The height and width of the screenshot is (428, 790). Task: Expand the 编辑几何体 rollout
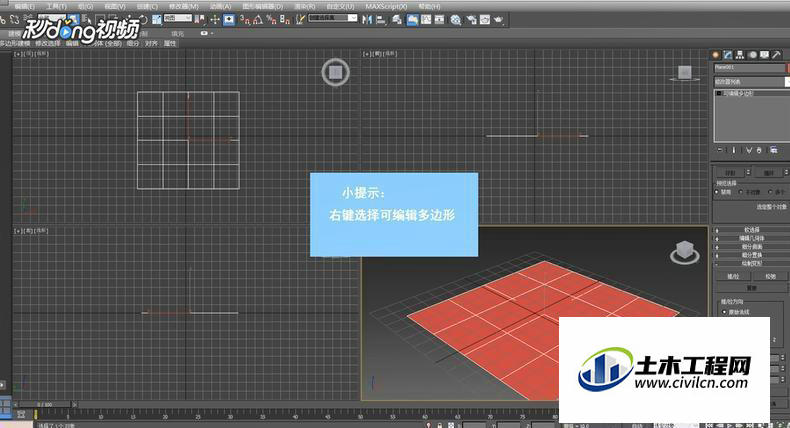(x=752, y=238)
